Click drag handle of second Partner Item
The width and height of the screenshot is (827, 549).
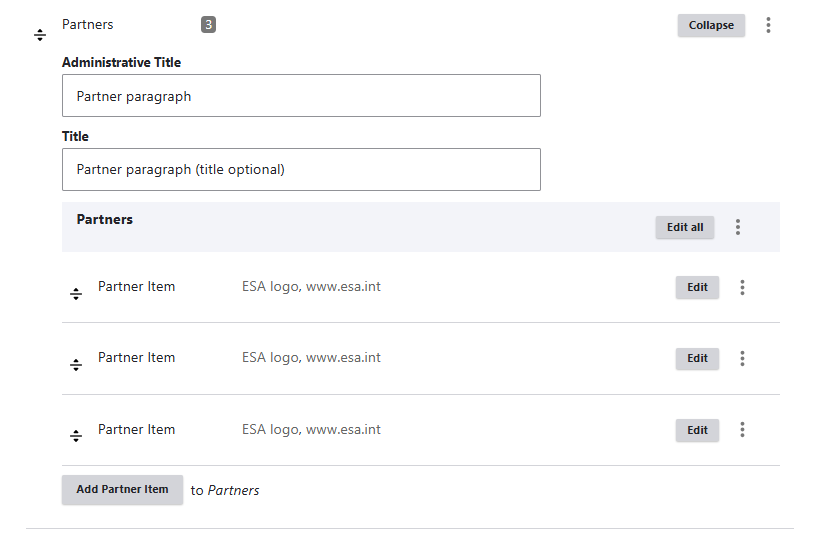coord(76,364)
